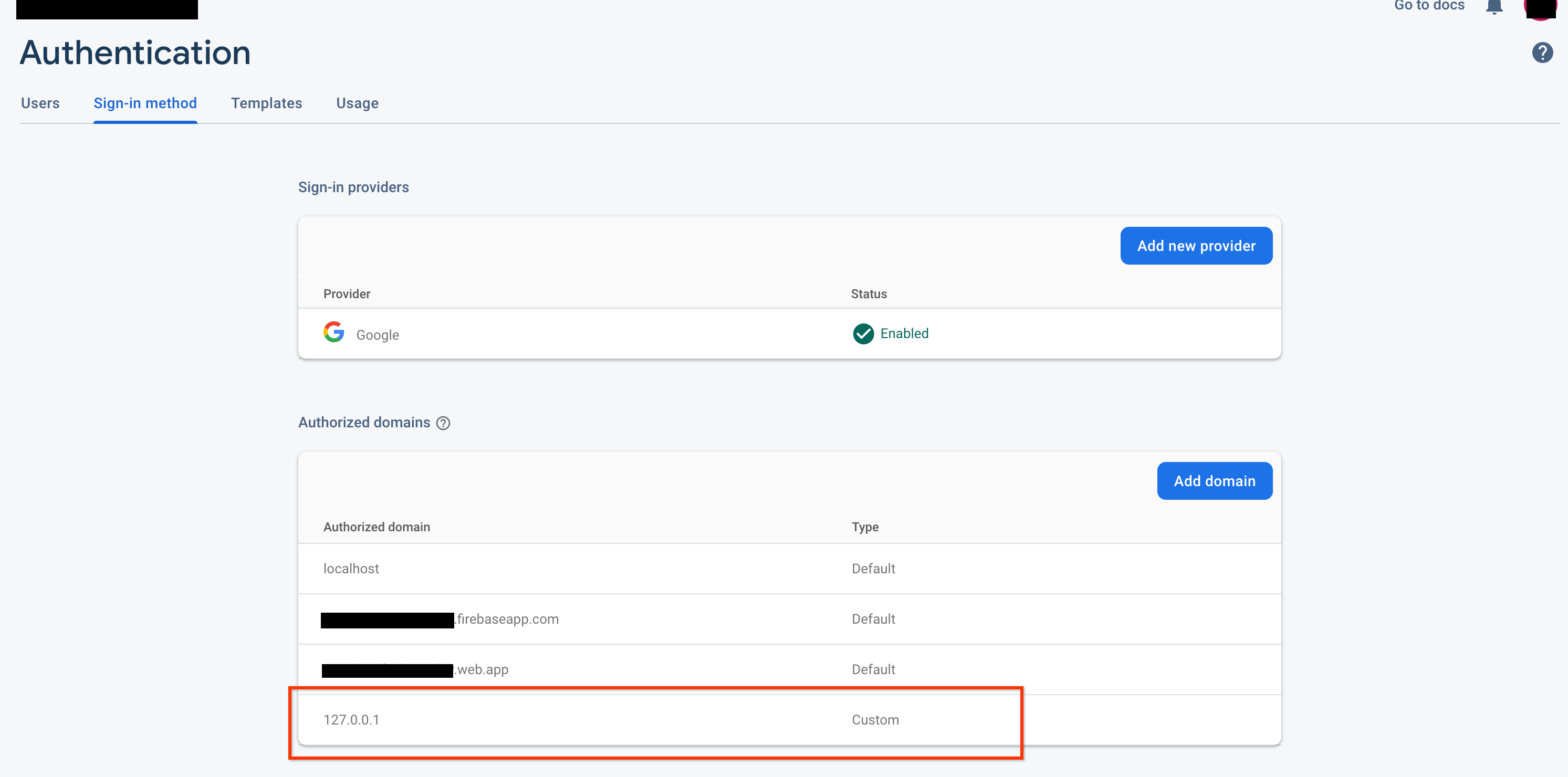Viewport: 1568px width, 777px height.
Task: Select the localhost domain row
Action: [x=789, y=568]
